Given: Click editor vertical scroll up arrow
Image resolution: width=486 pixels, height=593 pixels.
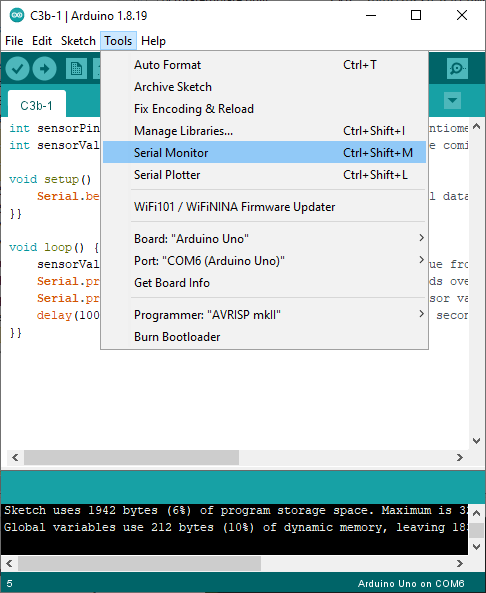Looking at the screenshot, I should [477, 127].
